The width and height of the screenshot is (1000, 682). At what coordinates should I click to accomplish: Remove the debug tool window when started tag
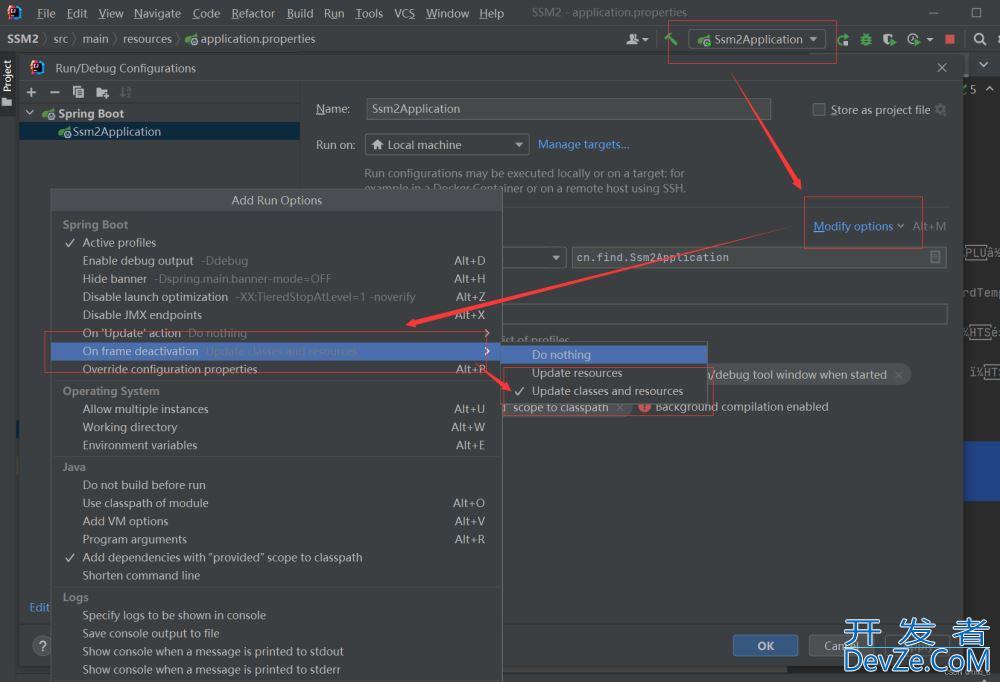coord(899,375)
